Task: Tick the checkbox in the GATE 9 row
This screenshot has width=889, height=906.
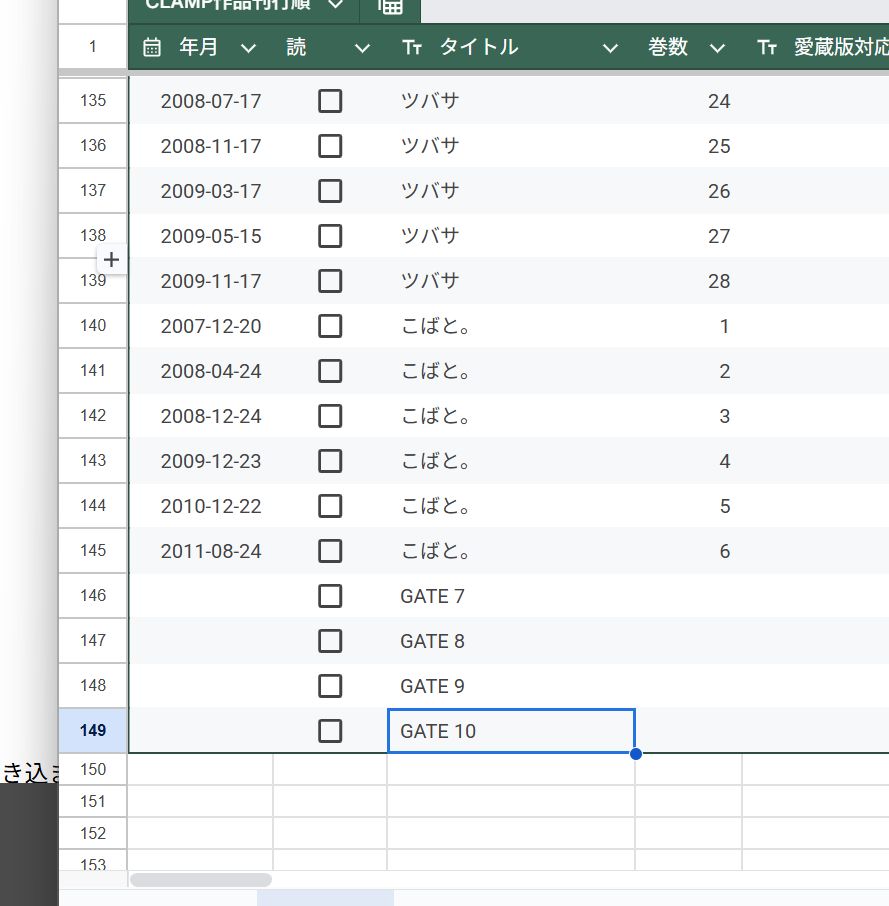Action: 330,686
